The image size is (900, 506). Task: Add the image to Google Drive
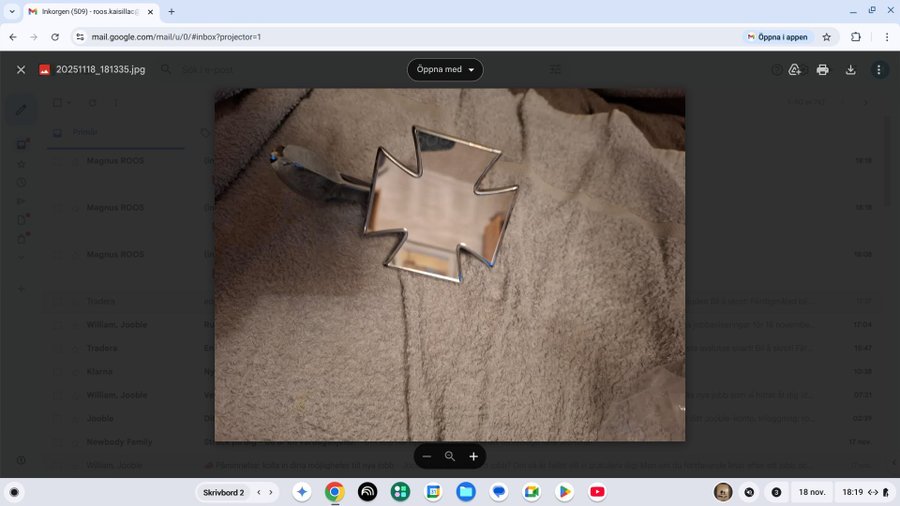pyautogui.click(x=795, y=70)
